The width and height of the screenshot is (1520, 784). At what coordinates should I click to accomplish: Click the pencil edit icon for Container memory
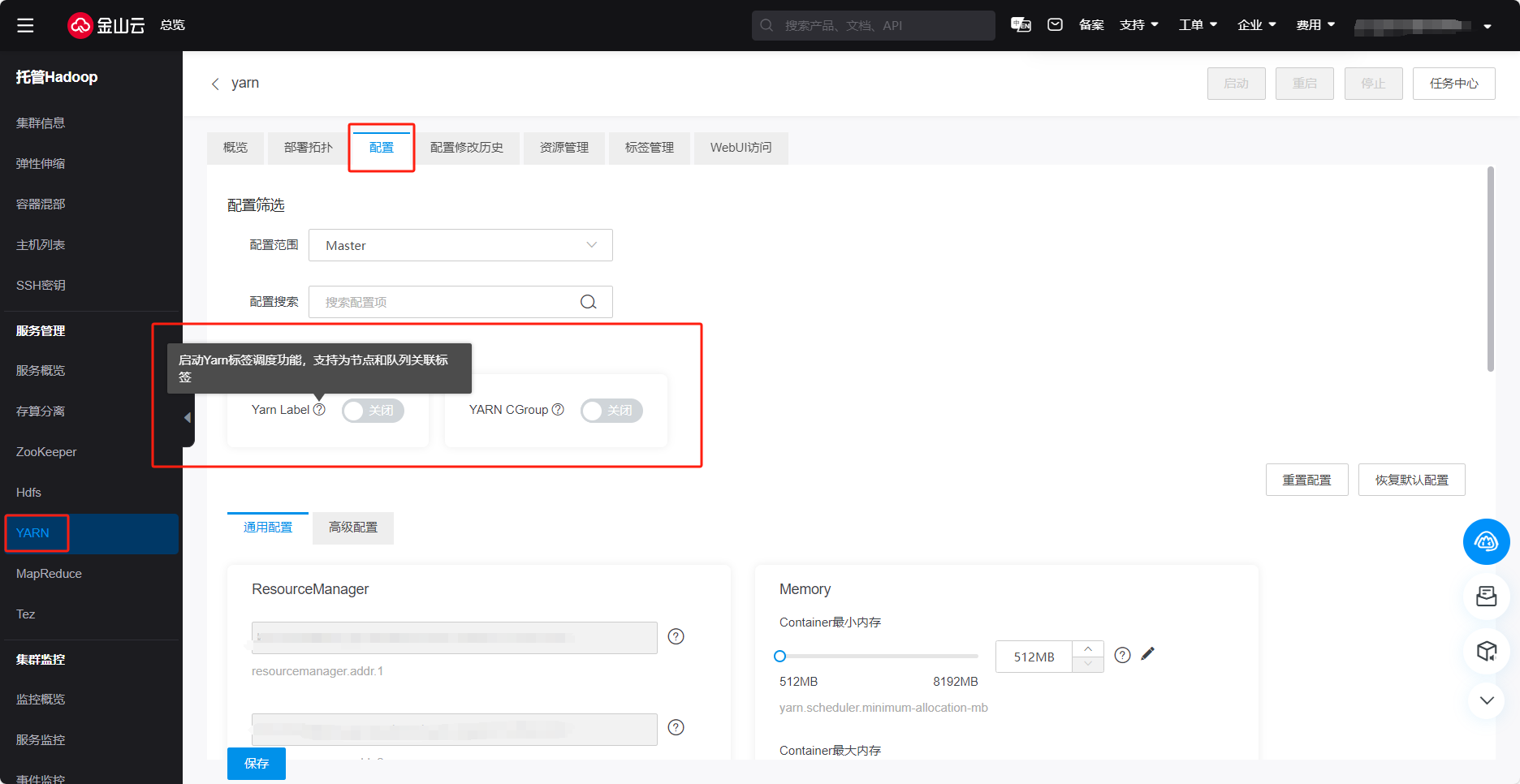click(1147, 654)
